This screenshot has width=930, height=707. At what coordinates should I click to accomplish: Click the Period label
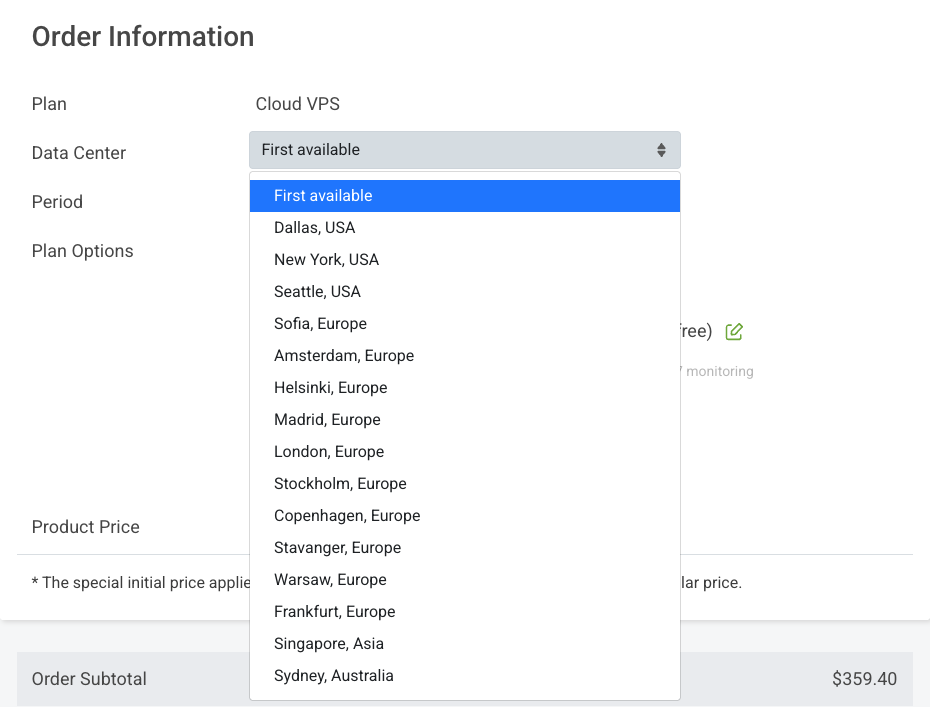click(x=57, y=202)
